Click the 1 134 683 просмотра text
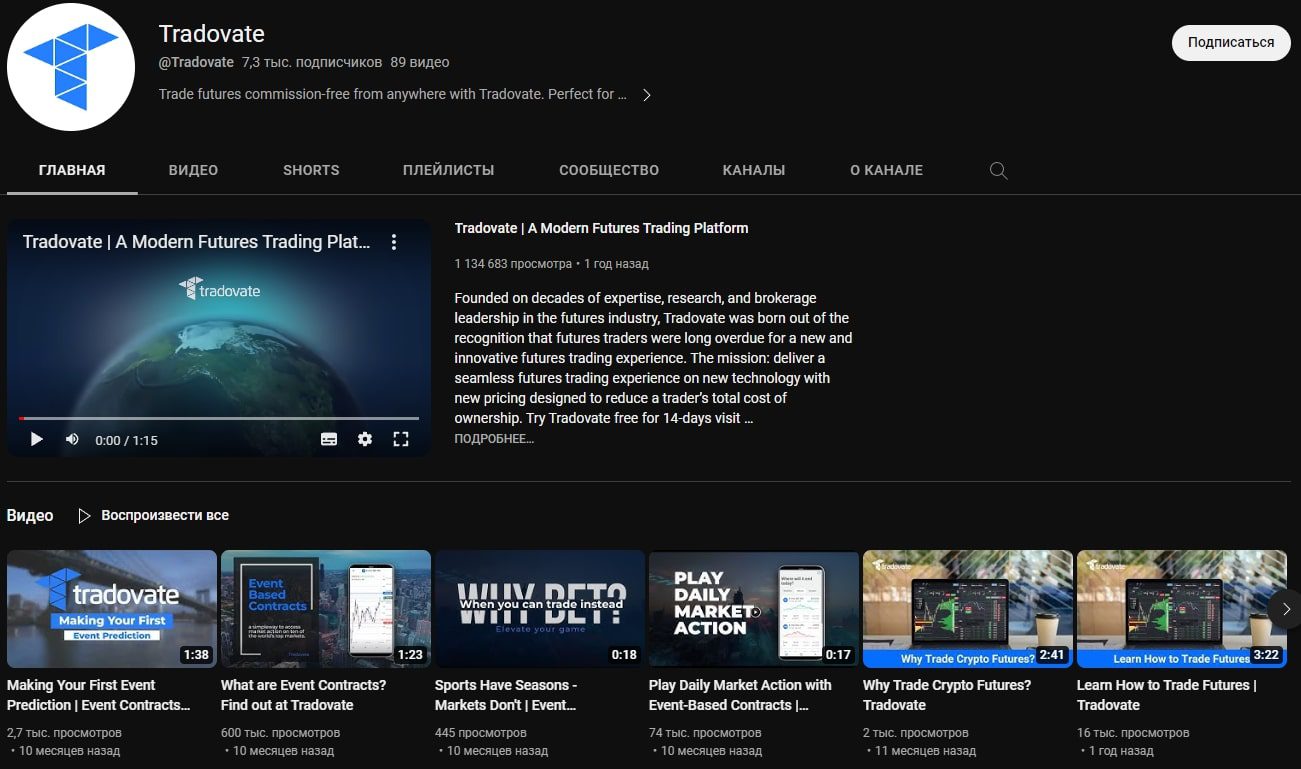Image resolution: width=1301 pixels, height=769 pixels. tap(513, 264)
